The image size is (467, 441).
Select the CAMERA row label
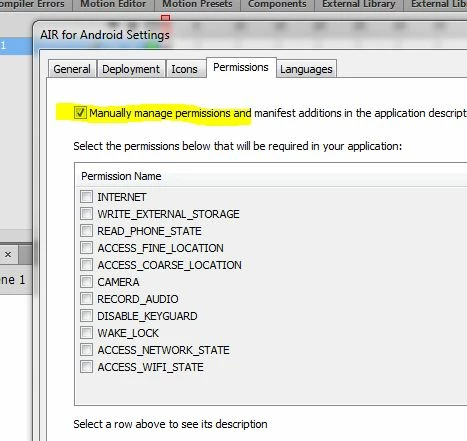(118, 282)
